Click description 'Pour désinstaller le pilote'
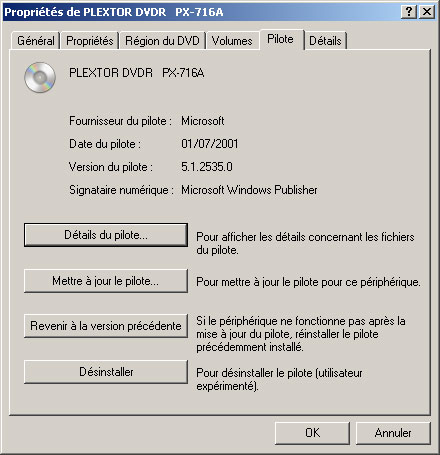440x455 pixels. (x=279, y=379)
